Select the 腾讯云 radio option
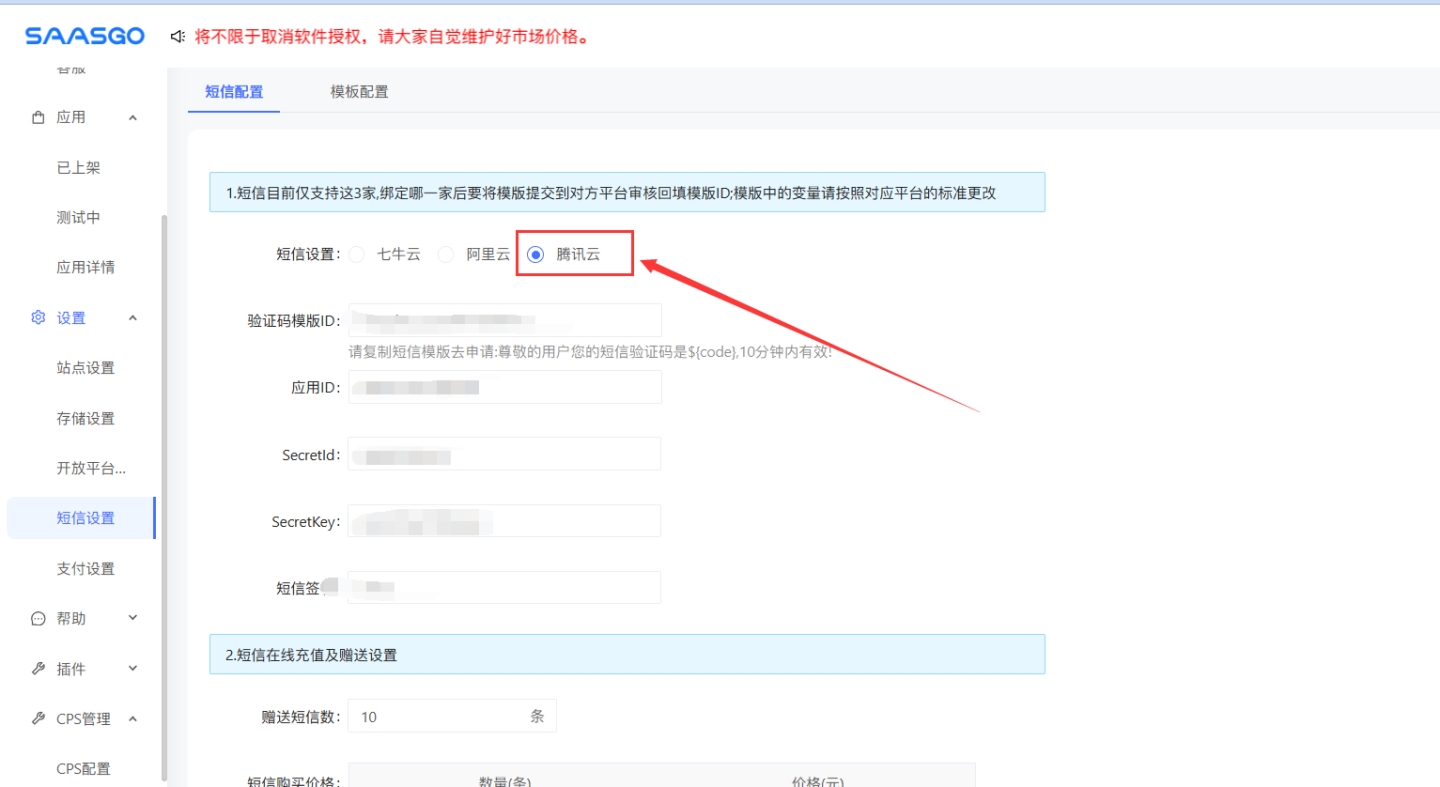 coord(536,255)
